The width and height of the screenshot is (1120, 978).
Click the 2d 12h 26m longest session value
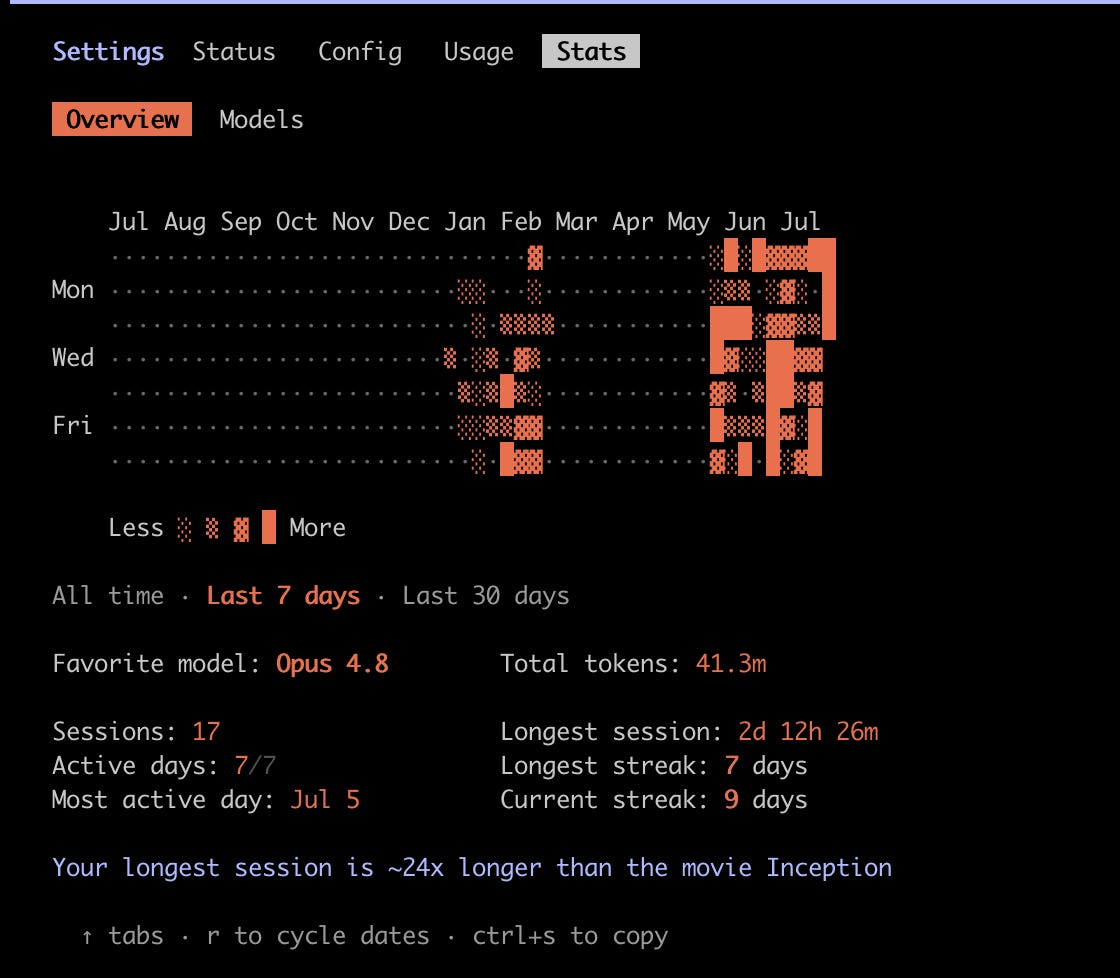tap(808, 732)
